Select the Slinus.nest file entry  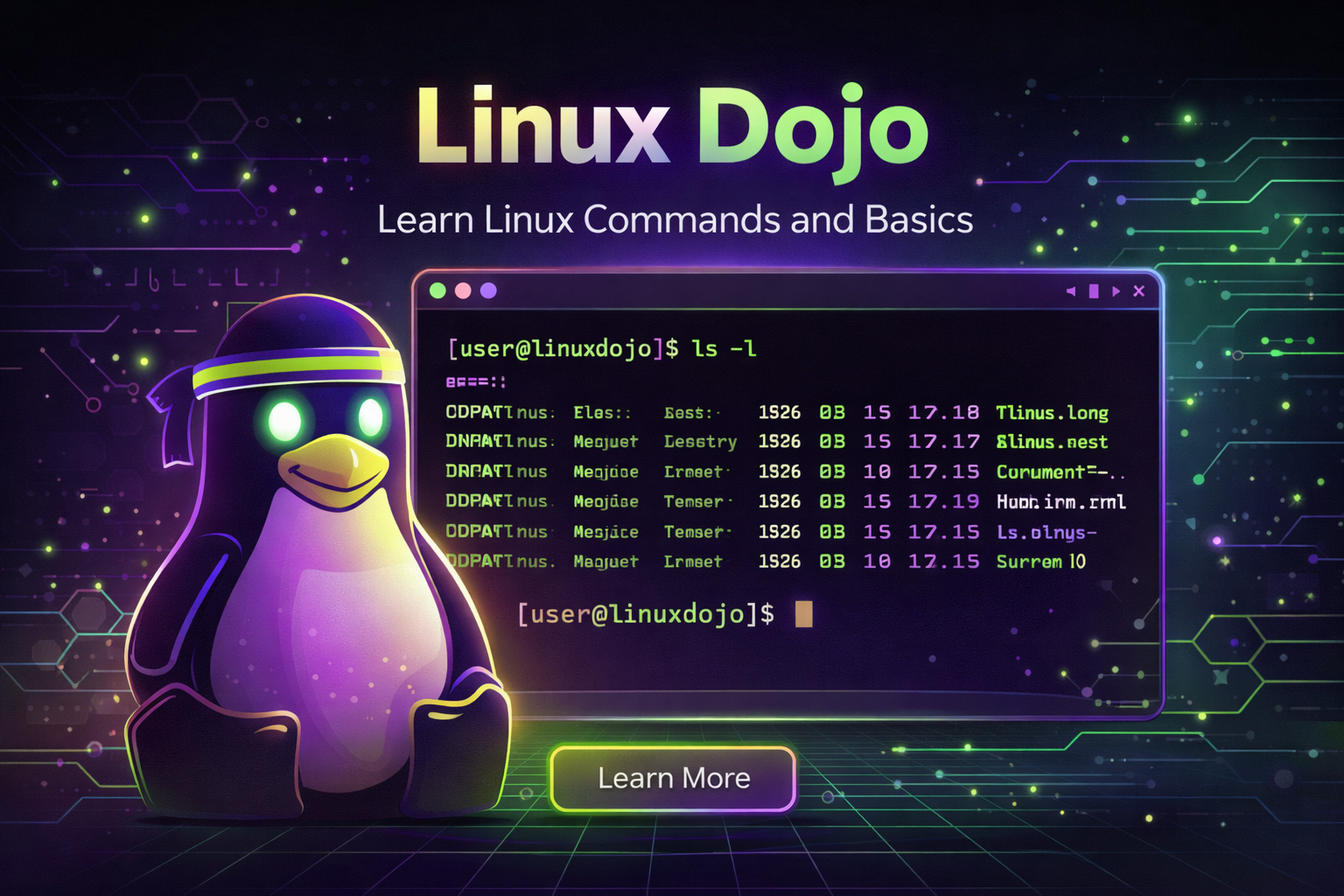click(1052, 442)
